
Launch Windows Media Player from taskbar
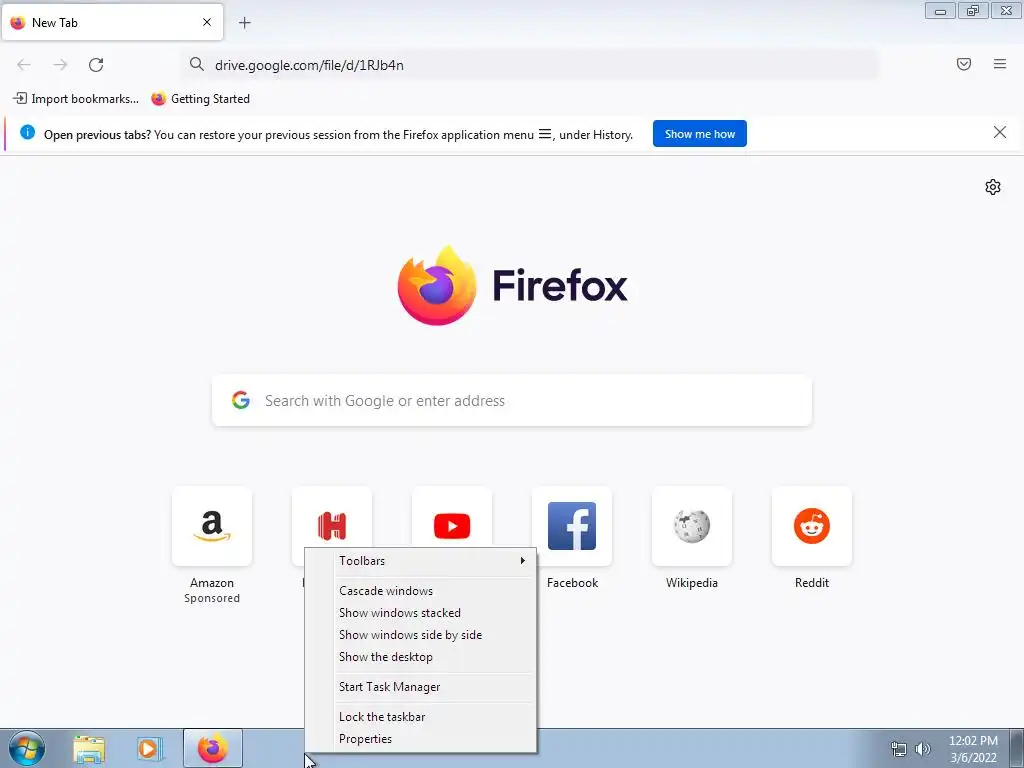(149, 749)
